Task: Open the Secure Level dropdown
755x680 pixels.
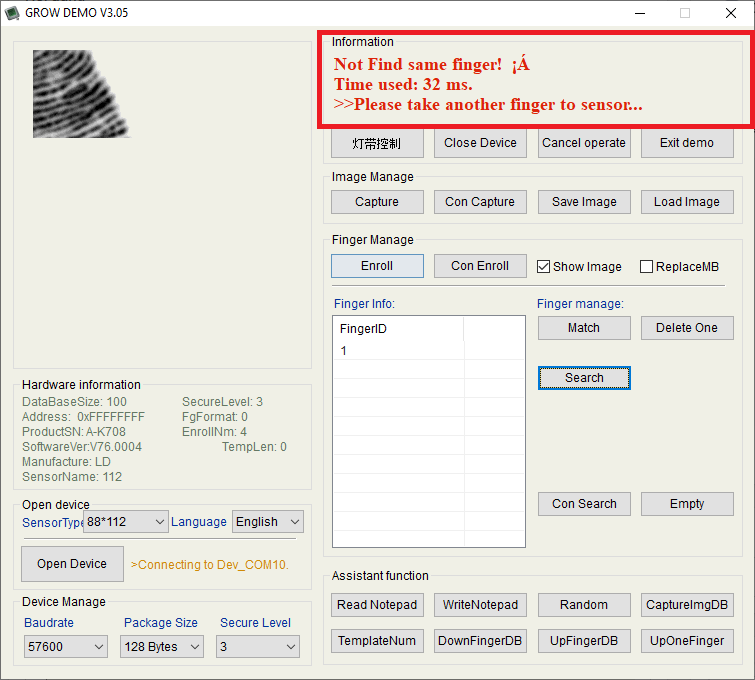Action: point(258,647)
